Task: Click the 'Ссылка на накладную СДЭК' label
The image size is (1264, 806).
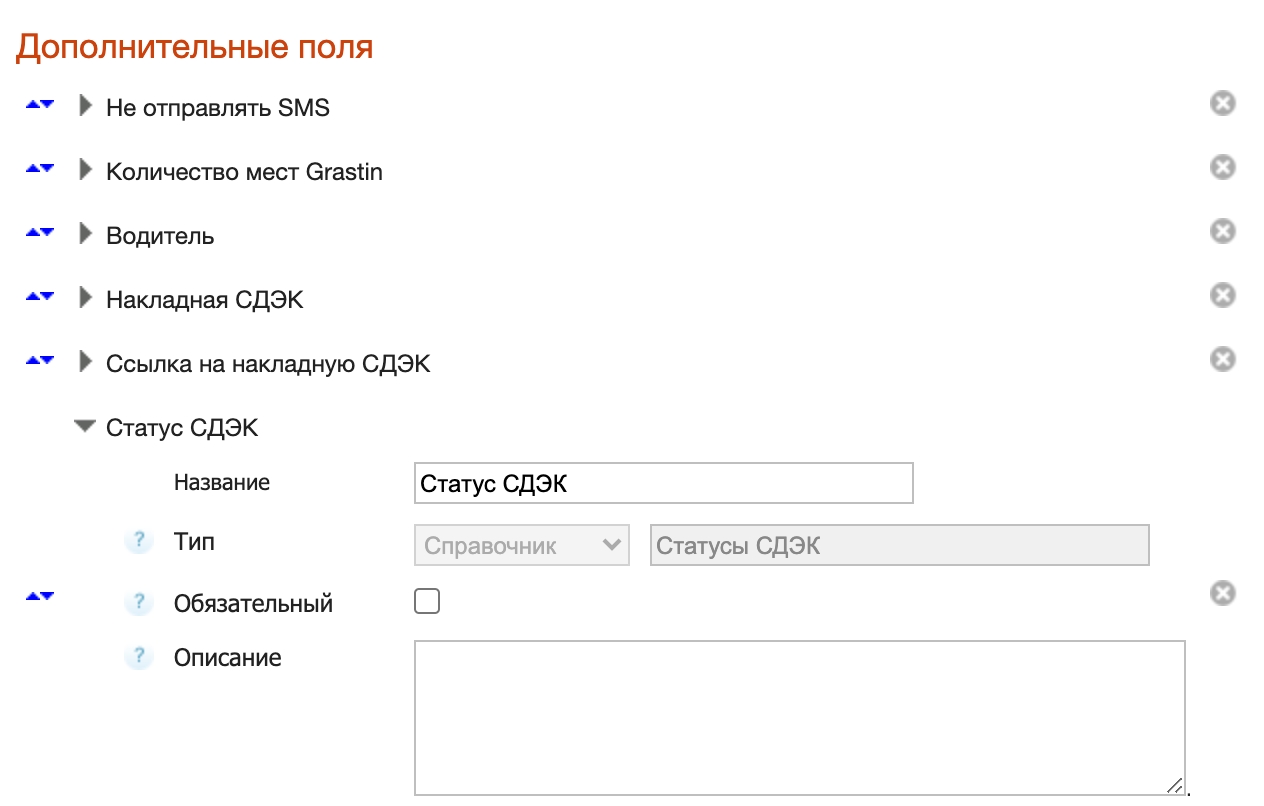Action: [268, 364]
